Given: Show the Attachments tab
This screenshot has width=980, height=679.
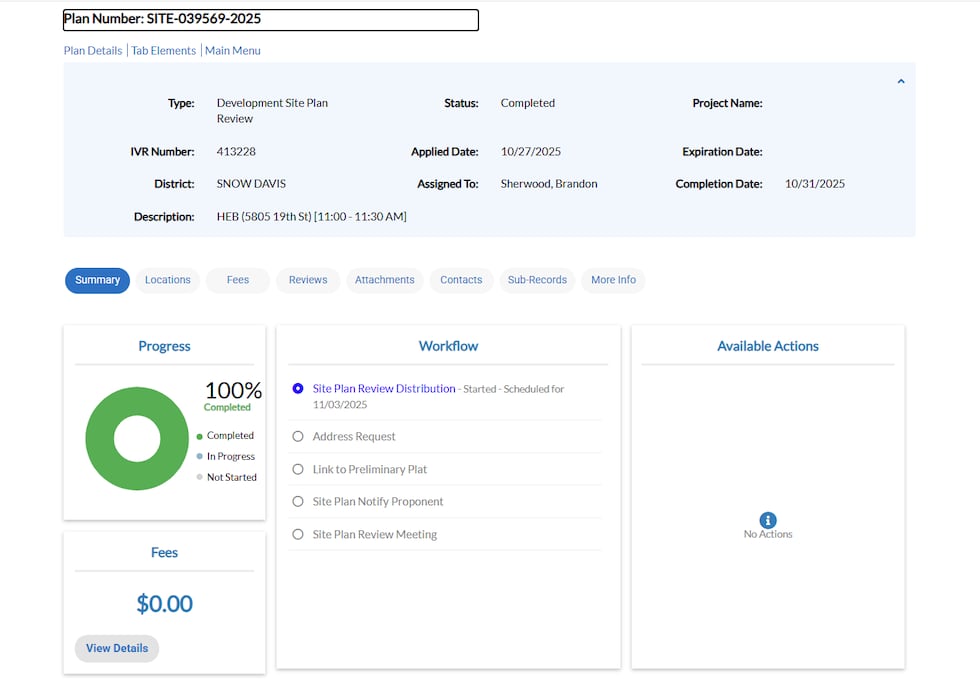Looking at the screenshot, I should (384, 280).
